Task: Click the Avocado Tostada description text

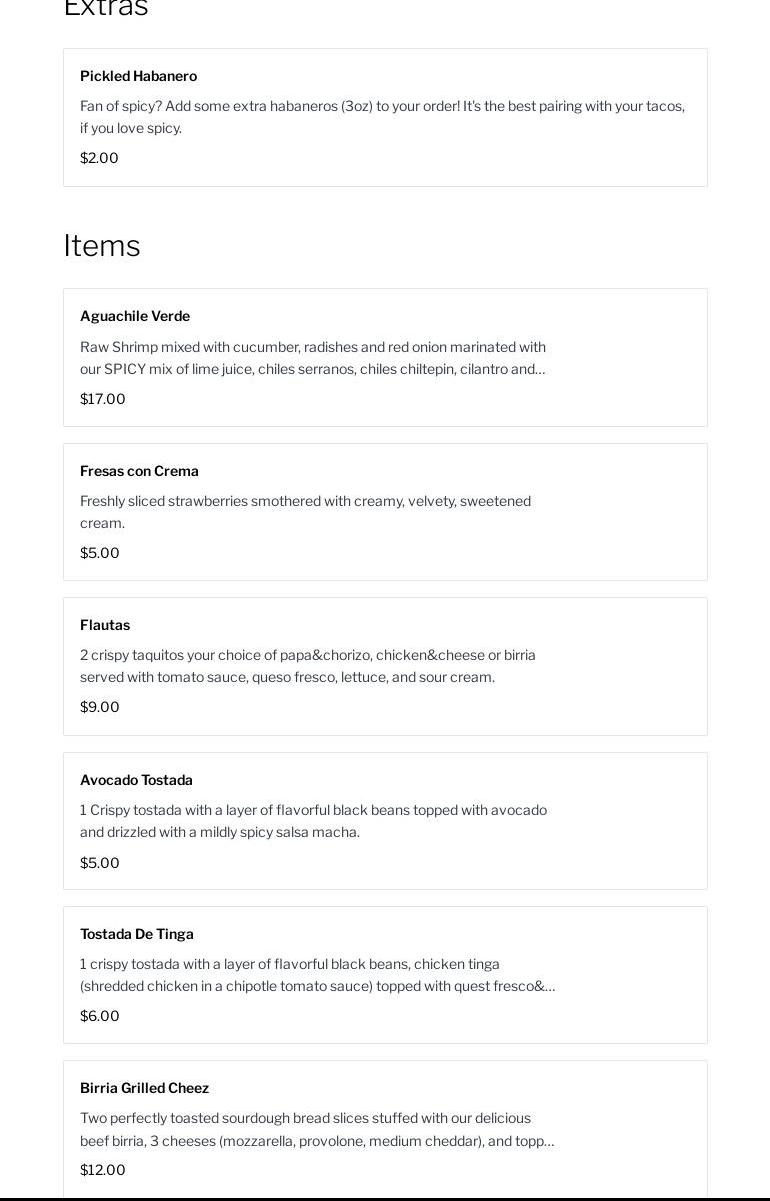Action: click(x=313, y=821)
